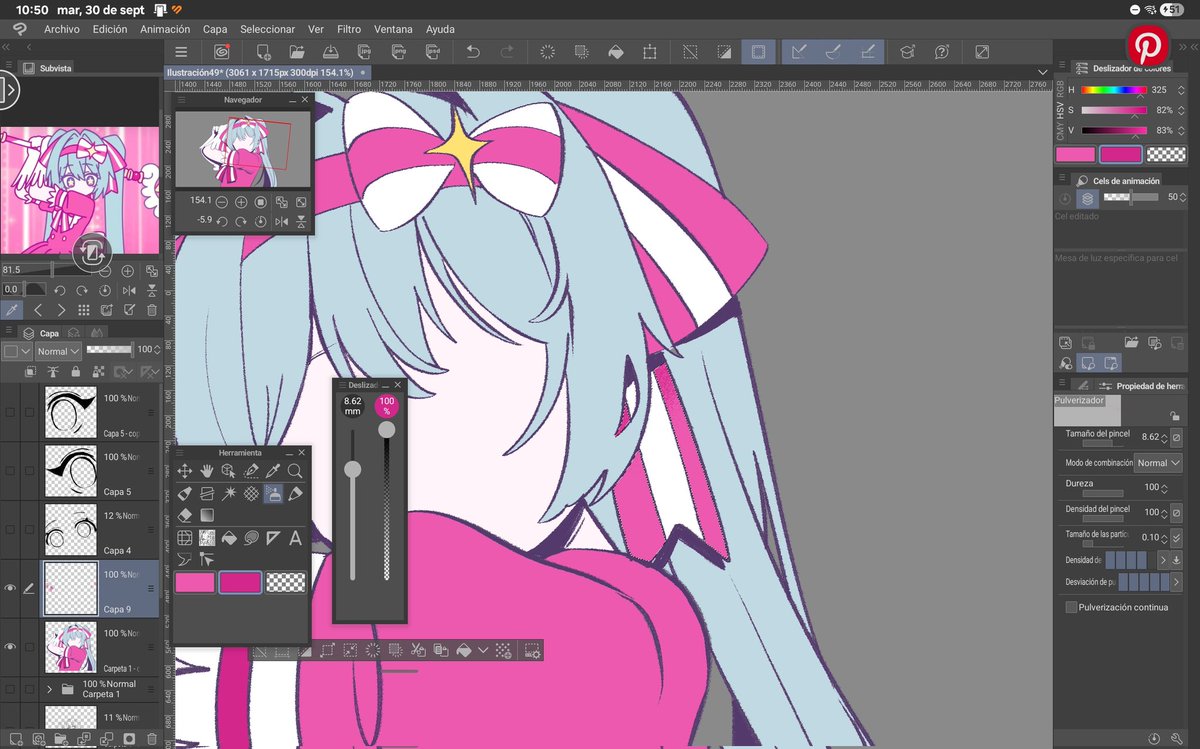Screen dimensions: 1200x749
Task: Click the Subvista palette tab
Action: 47,68
